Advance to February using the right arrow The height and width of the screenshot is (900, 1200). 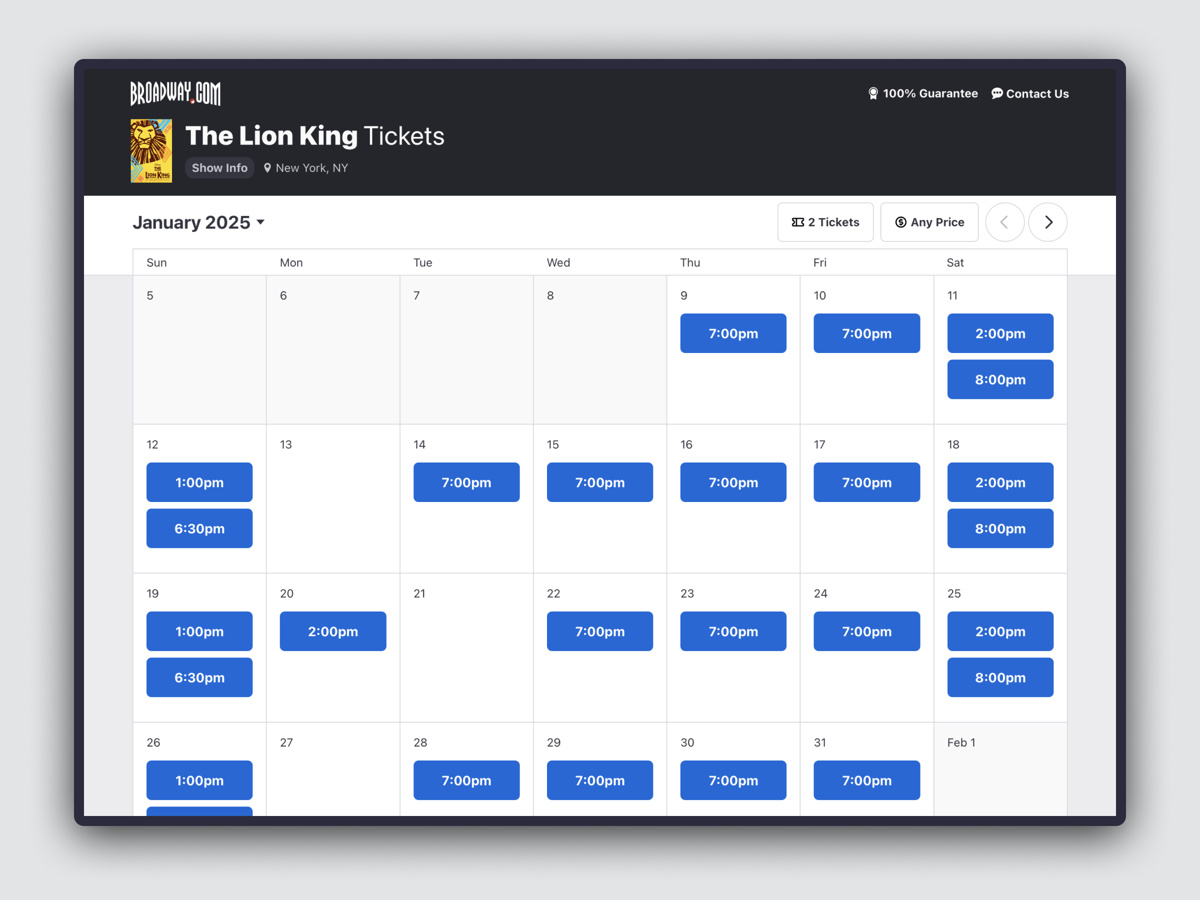pyautogui.click(x=1047, y=222)
